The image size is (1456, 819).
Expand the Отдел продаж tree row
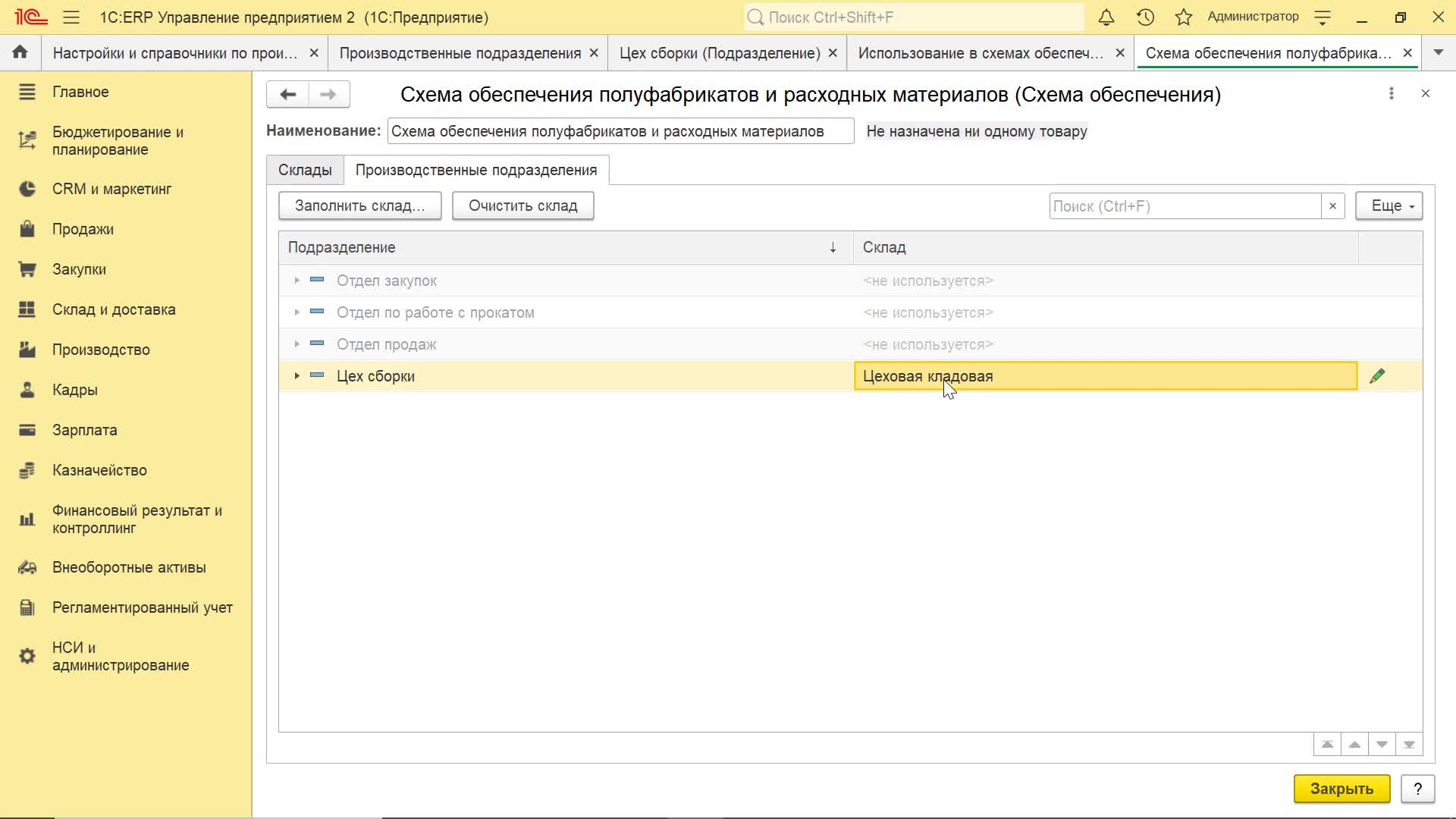(x=297, y=344)
